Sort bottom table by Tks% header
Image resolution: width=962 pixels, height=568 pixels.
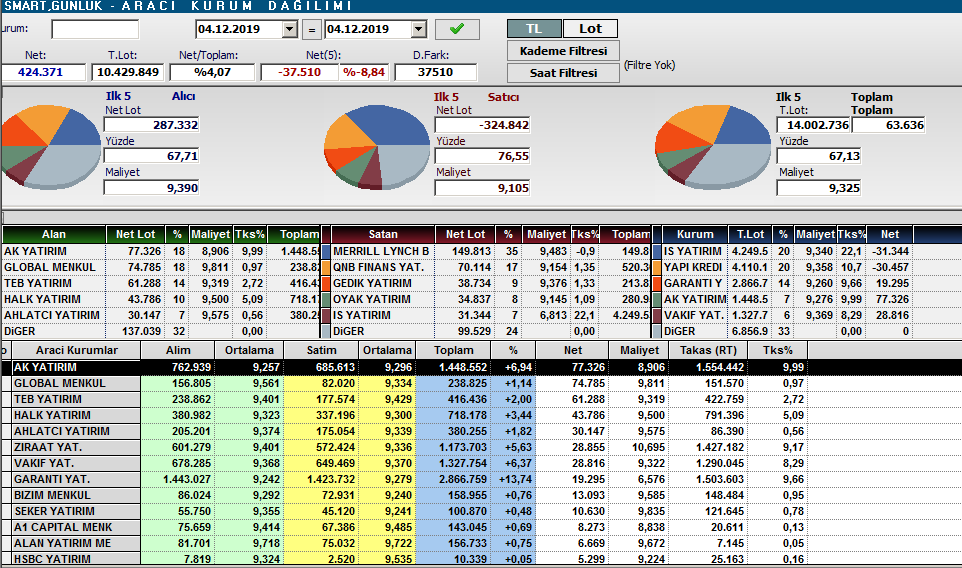point(777,350)
